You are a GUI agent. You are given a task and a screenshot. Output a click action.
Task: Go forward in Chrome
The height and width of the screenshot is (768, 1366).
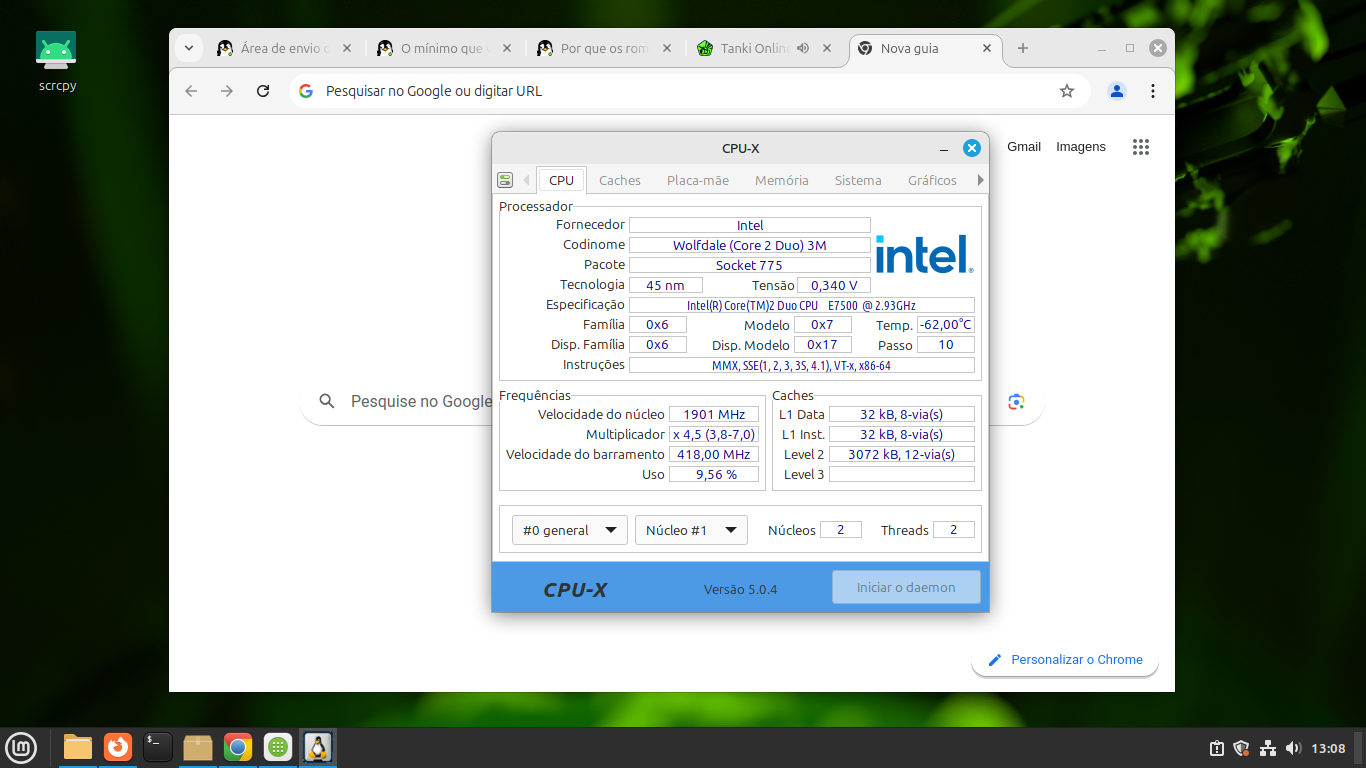click(227, 91)
